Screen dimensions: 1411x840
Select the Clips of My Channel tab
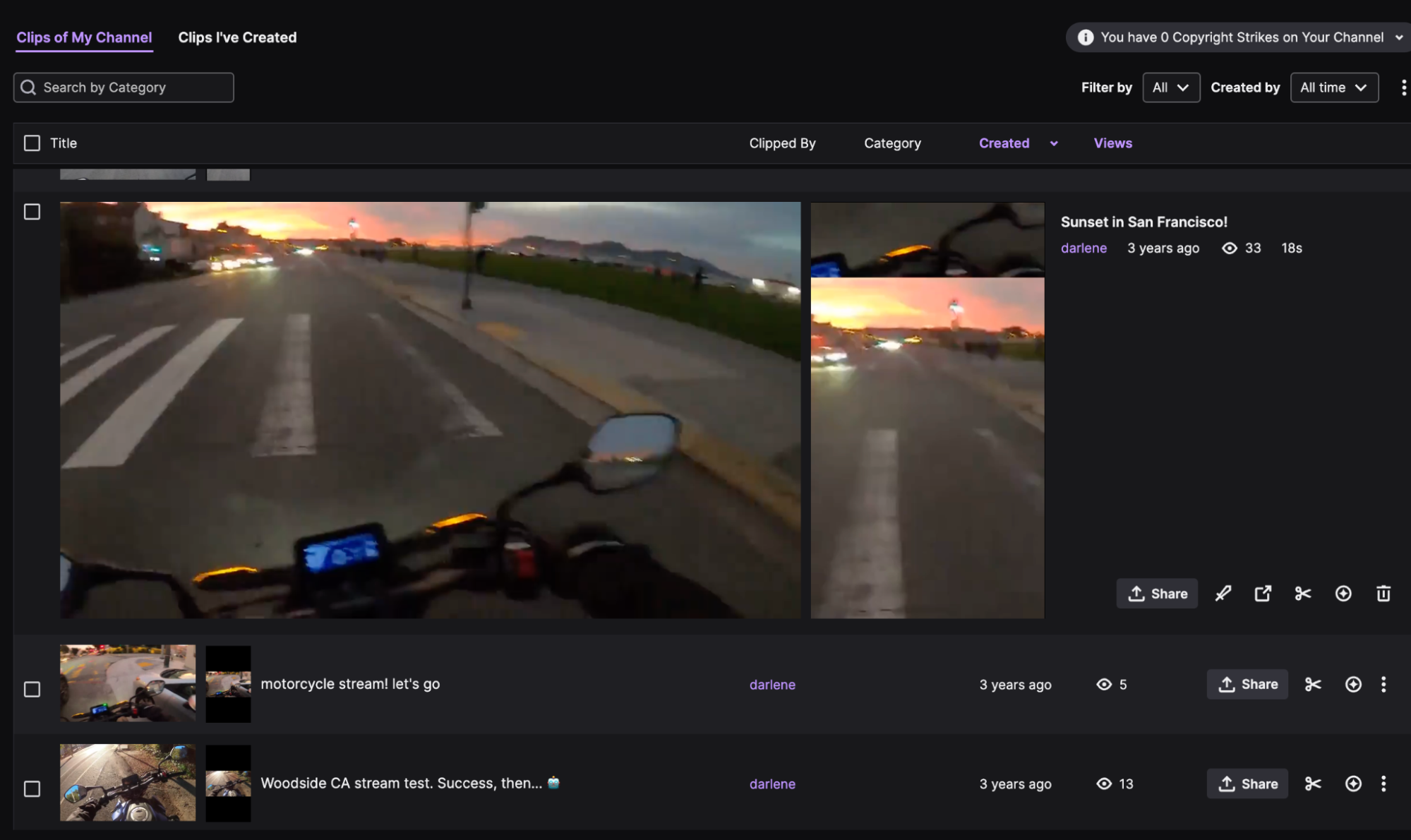pyautogui.click(x=83, y=37)
